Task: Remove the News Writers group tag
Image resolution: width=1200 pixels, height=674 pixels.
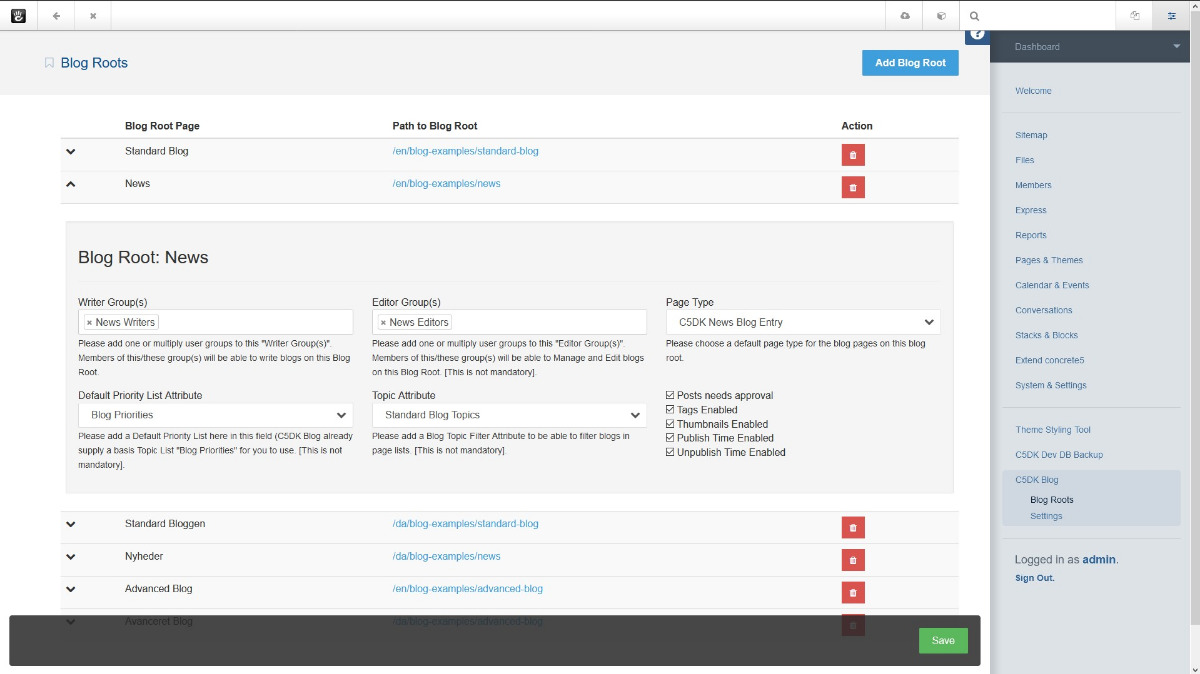Action: point(89,323)
